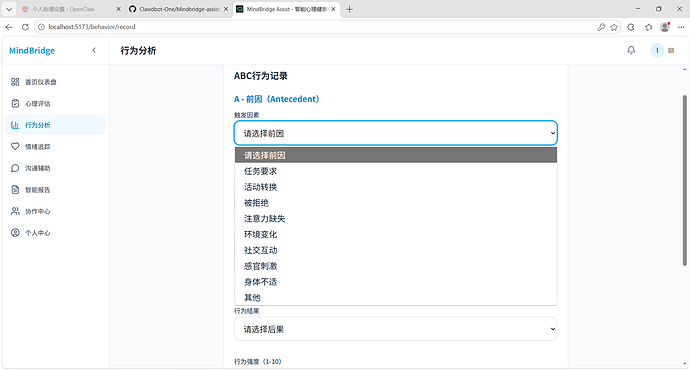Open the user avatar menu
The width and height of the screenshot is (690, 370).
click(657, 50)
